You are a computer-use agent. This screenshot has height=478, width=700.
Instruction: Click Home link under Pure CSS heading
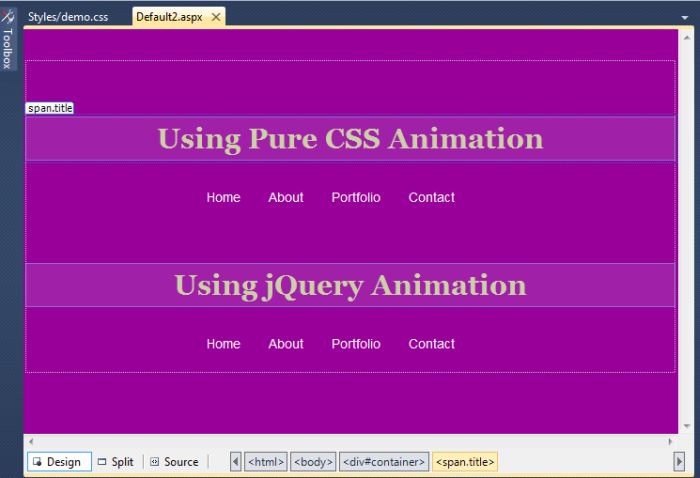point(223,197)
